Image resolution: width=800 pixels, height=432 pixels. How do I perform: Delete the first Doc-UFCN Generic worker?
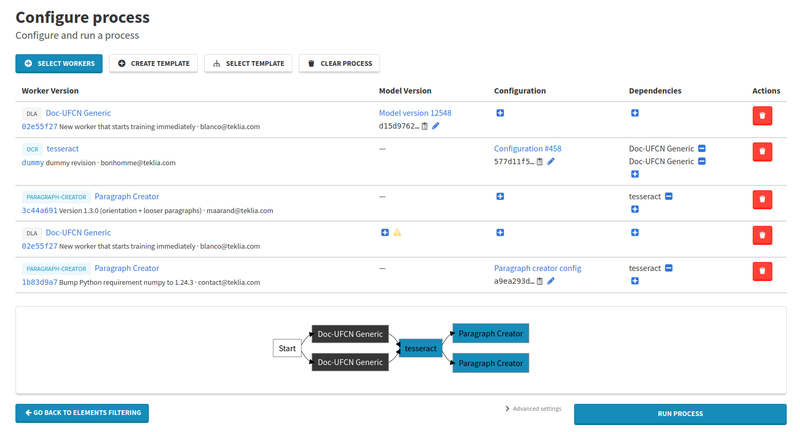pos(762,116)
